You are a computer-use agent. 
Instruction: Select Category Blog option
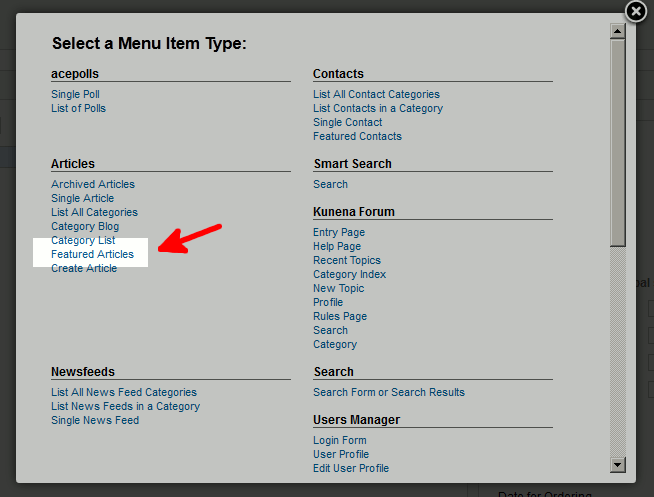point(85,226)
